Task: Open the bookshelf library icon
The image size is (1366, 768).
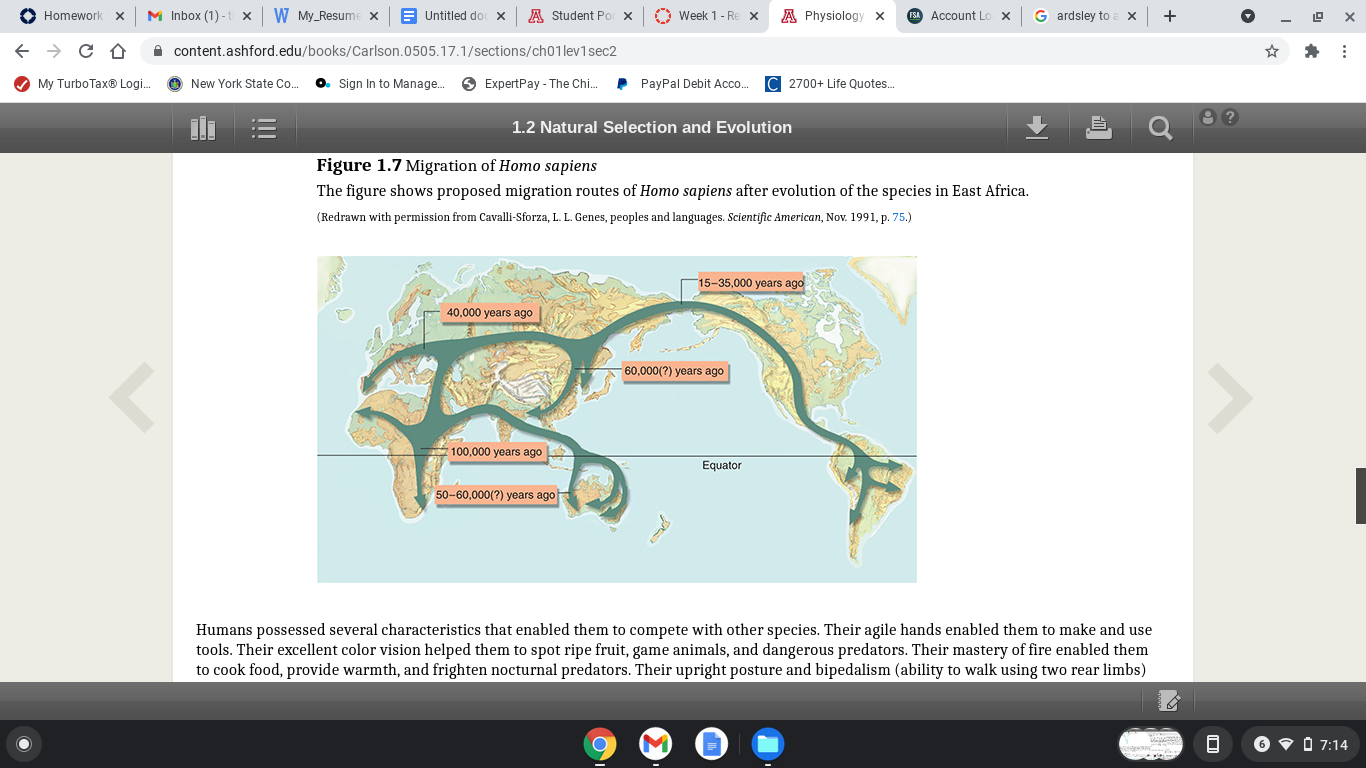Action: 203,128
